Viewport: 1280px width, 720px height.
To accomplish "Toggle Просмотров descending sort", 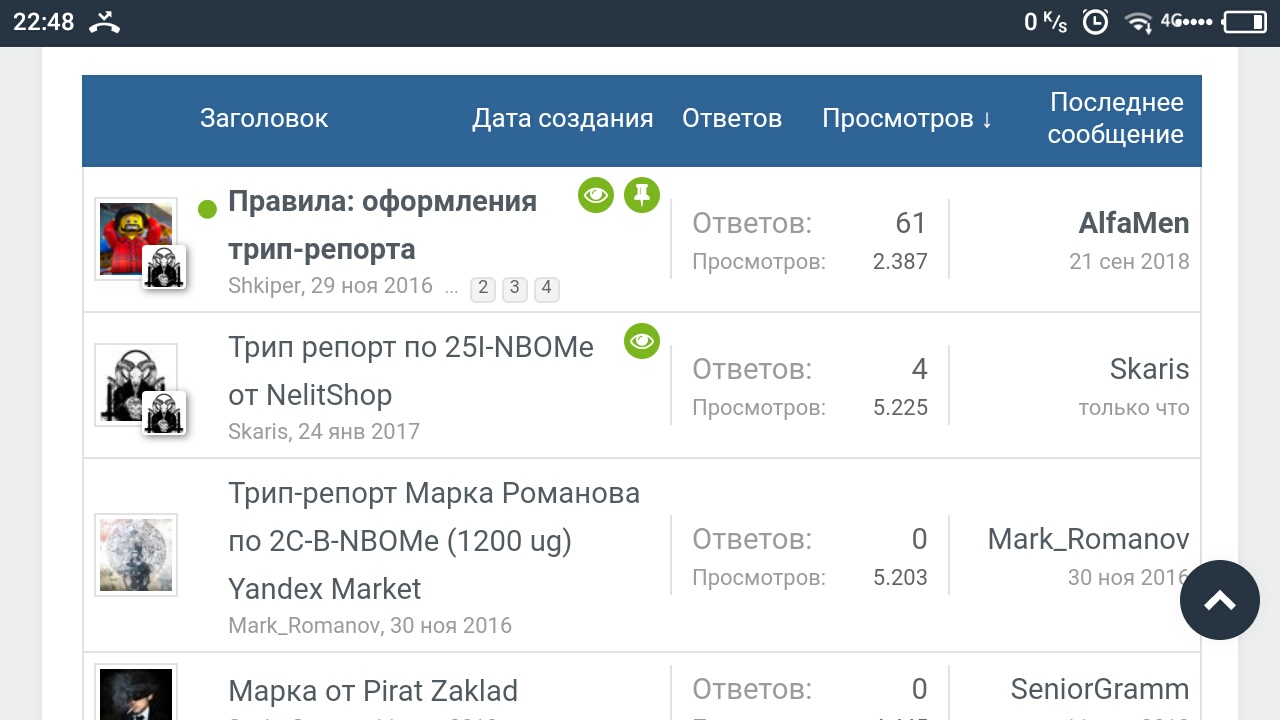I will coord(907,118).
